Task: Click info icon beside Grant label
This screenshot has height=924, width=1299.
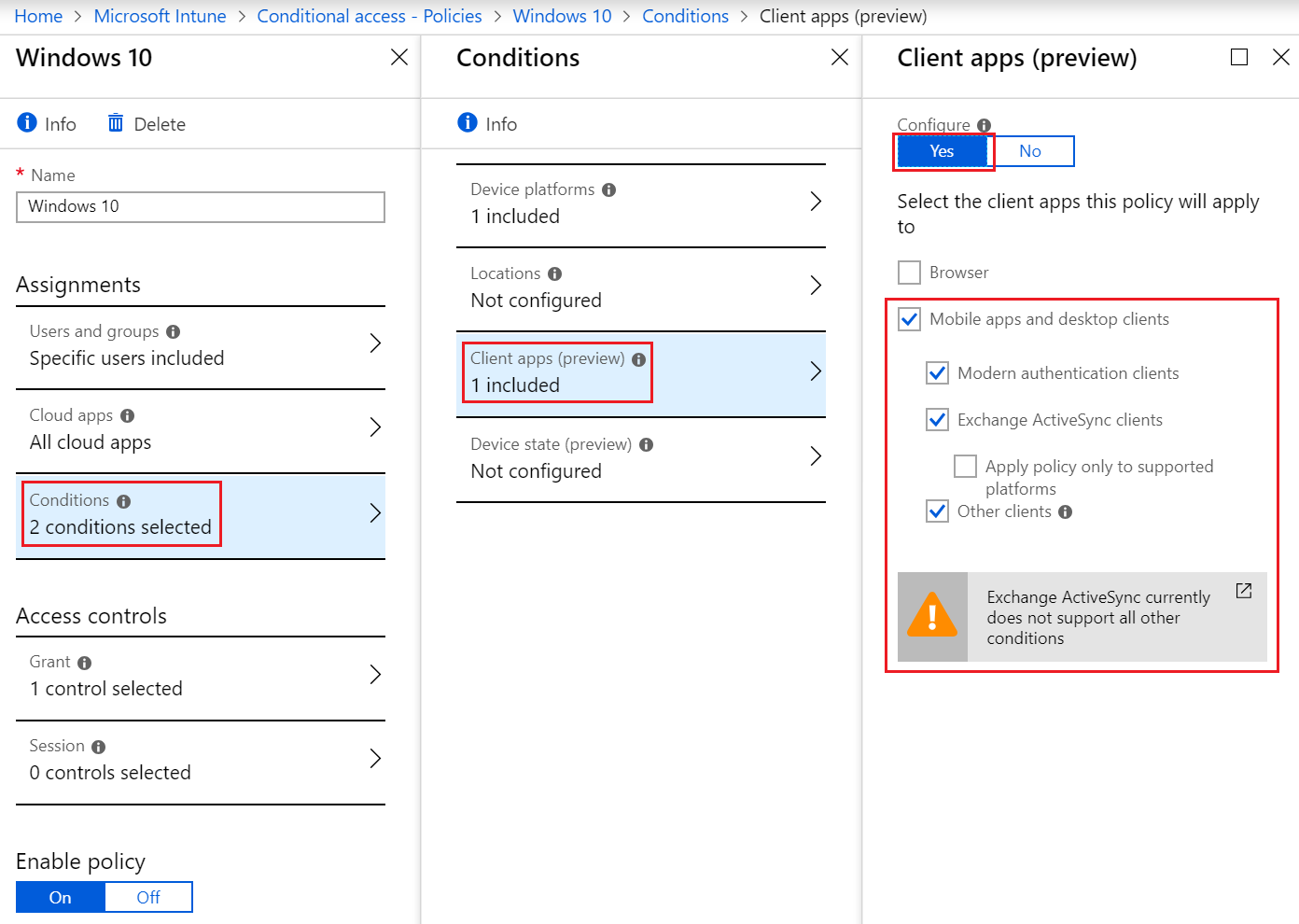Action: click(x=85, y=663)
